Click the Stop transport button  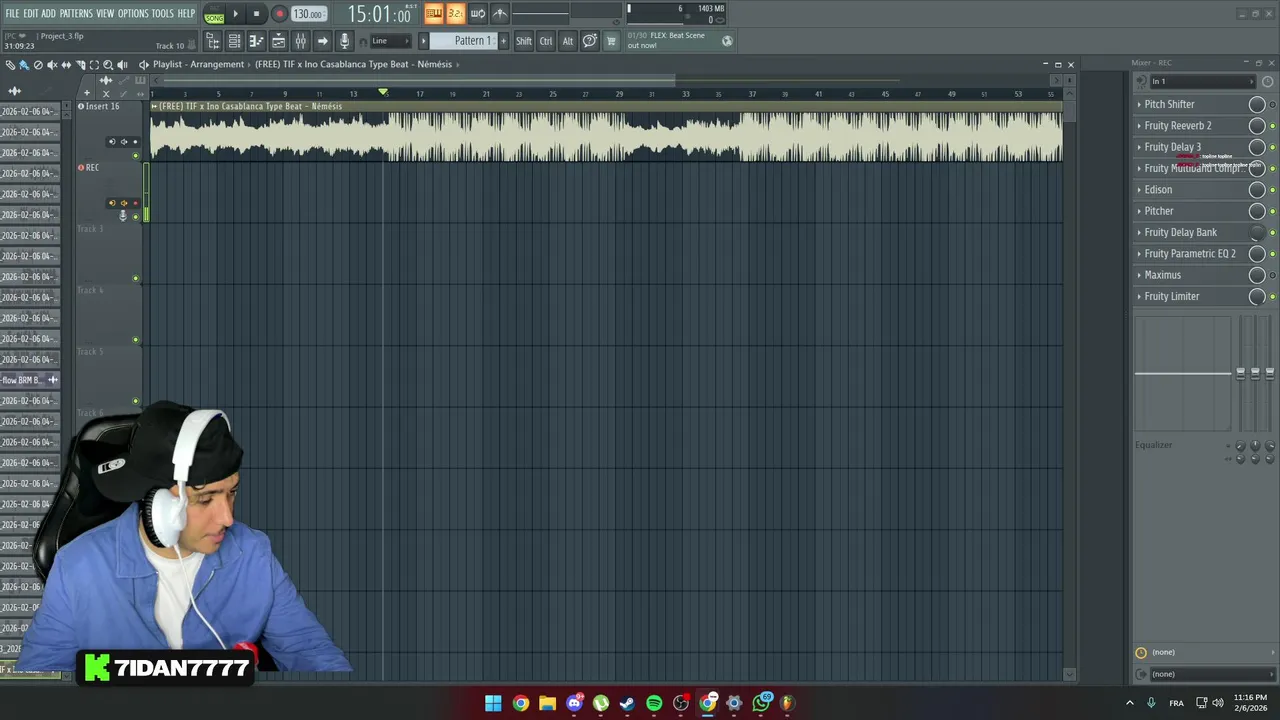click(x=256, y=14)
